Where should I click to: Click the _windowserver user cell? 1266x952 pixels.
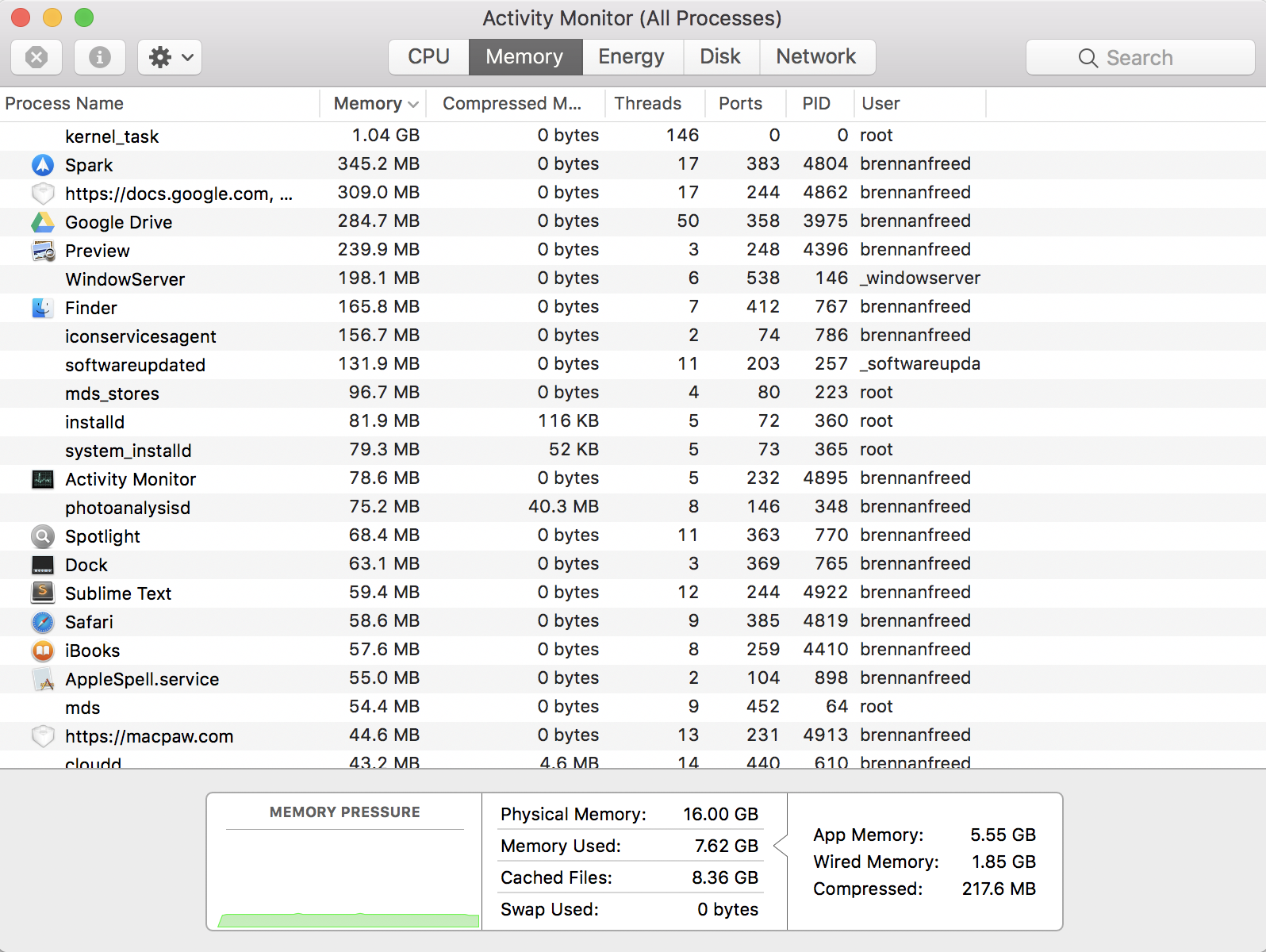coord(920,278)
